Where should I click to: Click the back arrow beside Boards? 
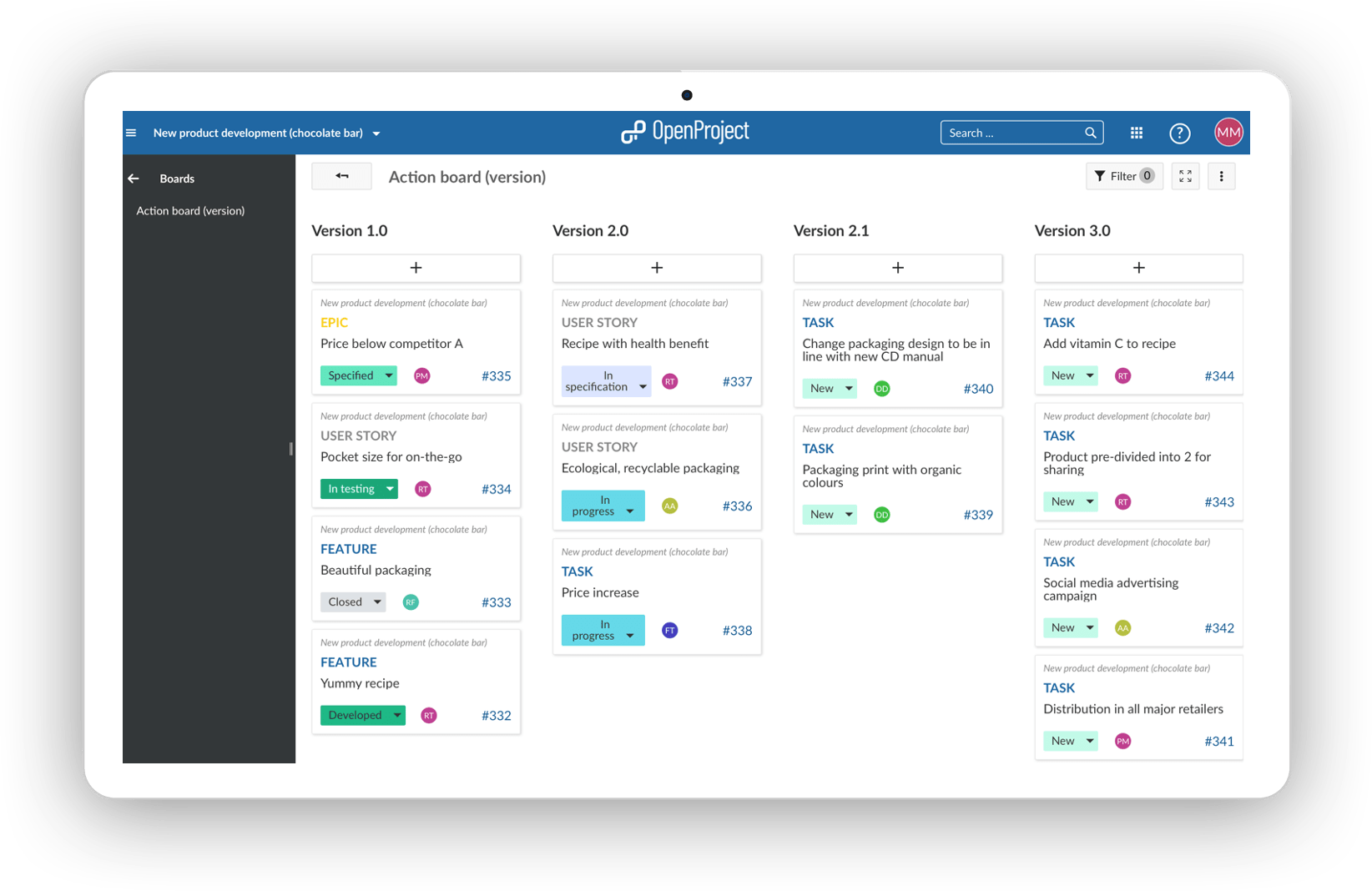(x=134, y=179)
